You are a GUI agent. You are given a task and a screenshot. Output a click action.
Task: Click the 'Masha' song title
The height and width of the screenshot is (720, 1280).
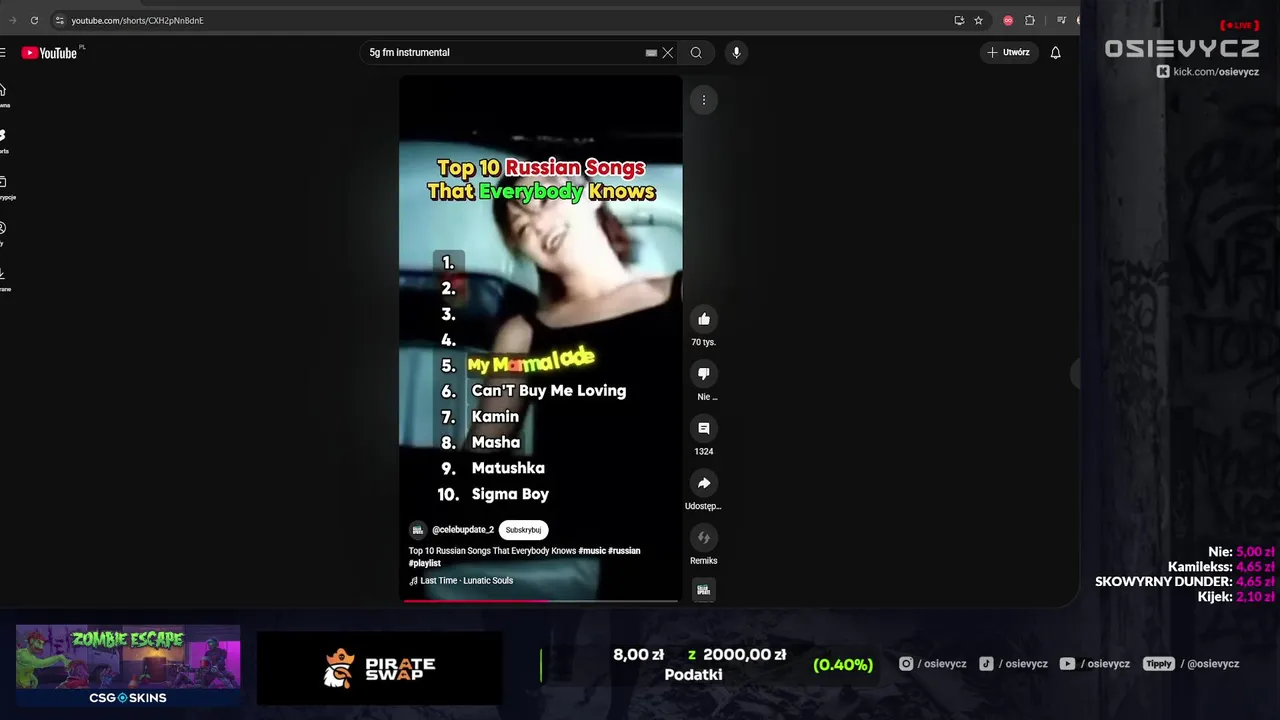tap(496, 442)
